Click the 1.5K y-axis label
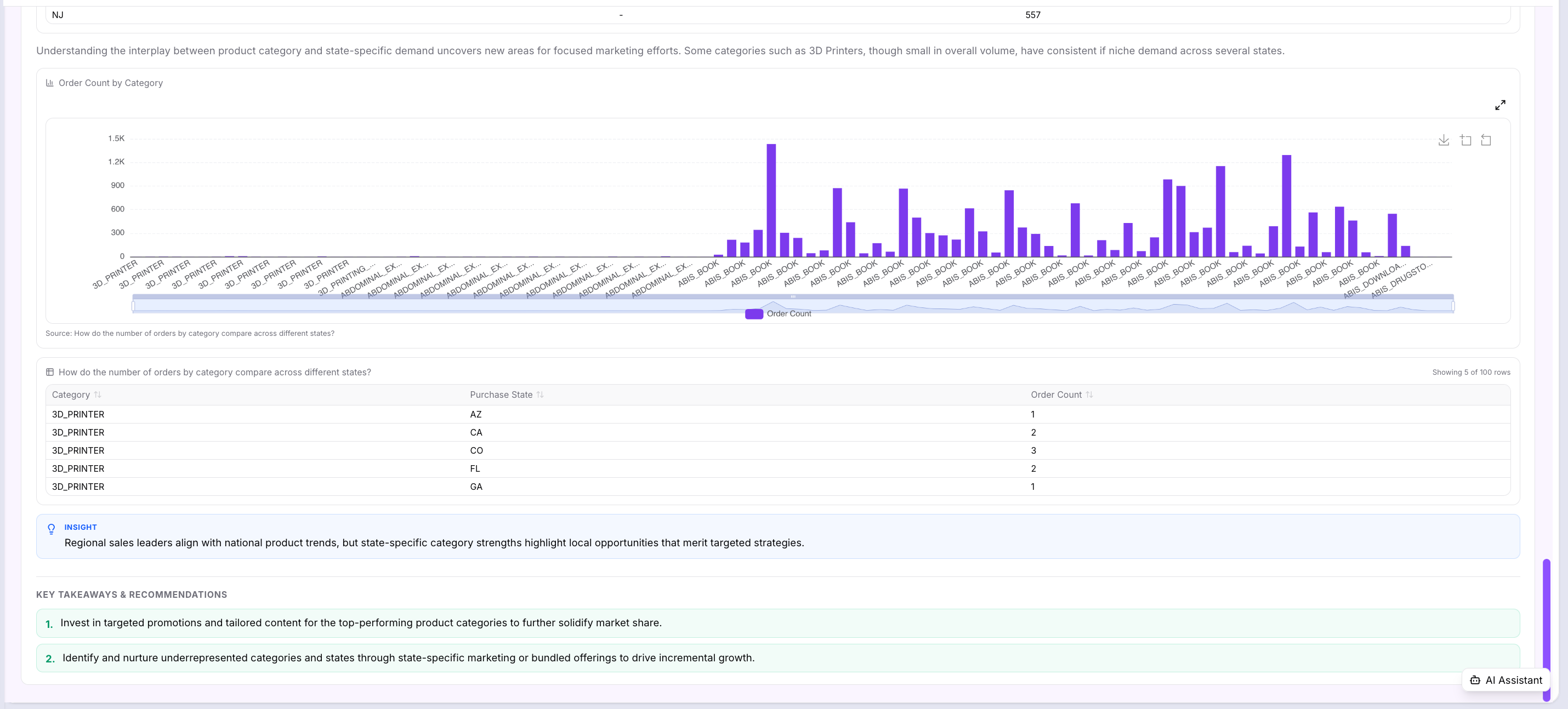 (116, 139)
